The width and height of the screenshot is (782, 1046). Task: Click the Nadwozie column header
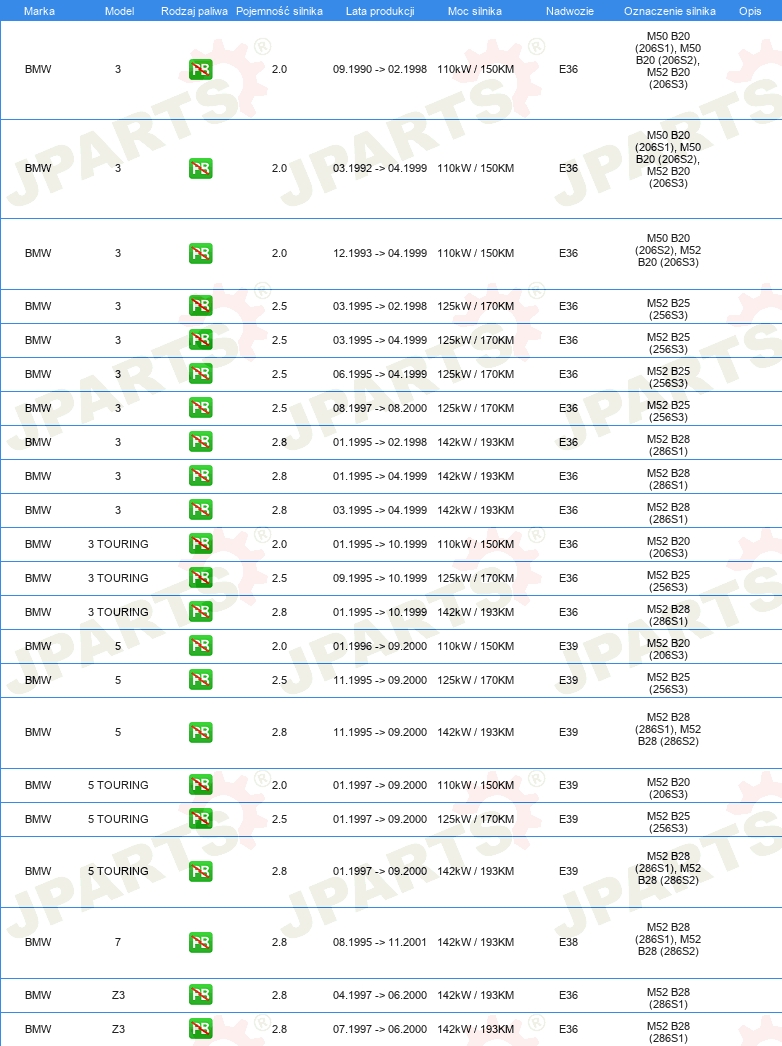click(570, 11)
